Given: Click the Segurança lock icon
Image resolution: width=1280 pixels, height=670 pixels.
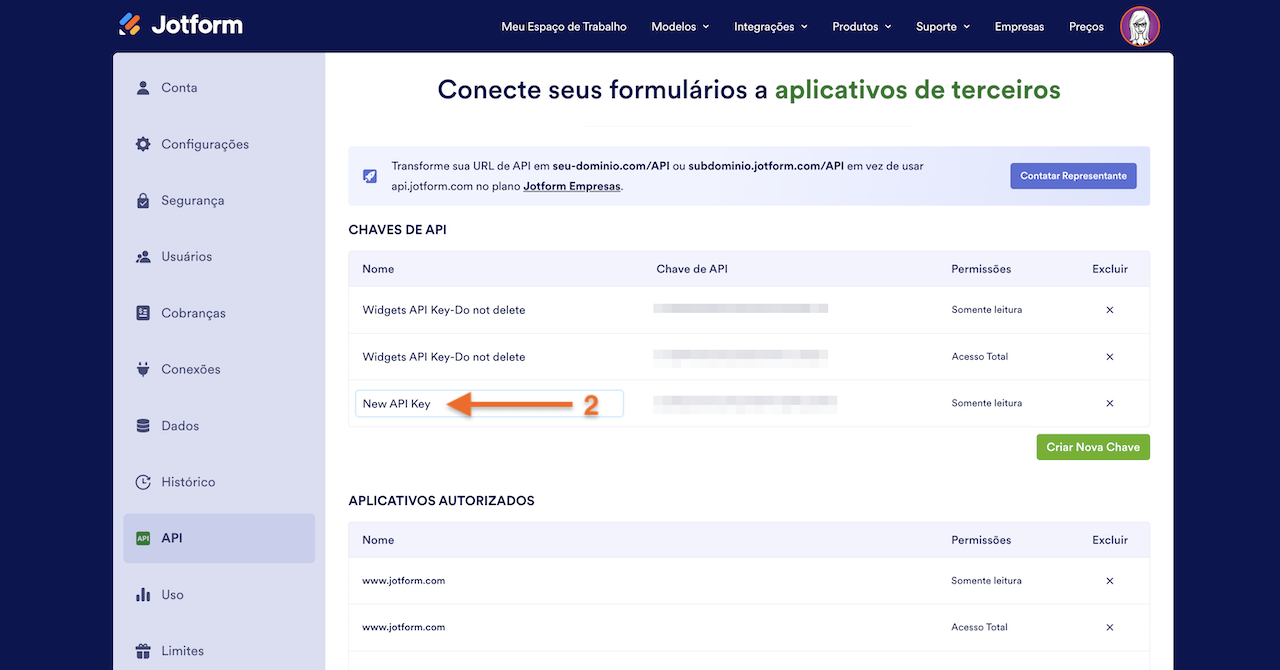Looking at the screenshot, I should coord(143,200).
